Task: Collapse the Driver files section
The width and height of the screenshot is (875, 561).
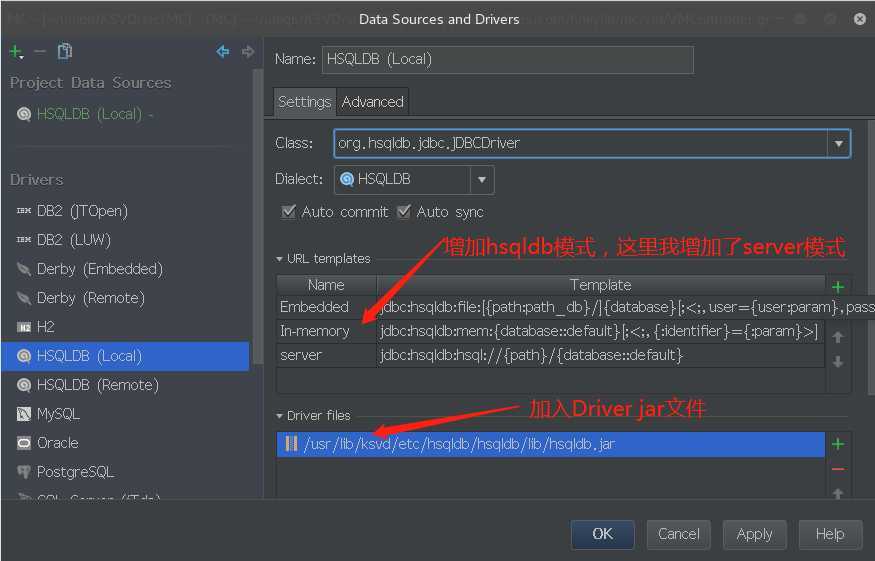Action: (x=279, y=416)
